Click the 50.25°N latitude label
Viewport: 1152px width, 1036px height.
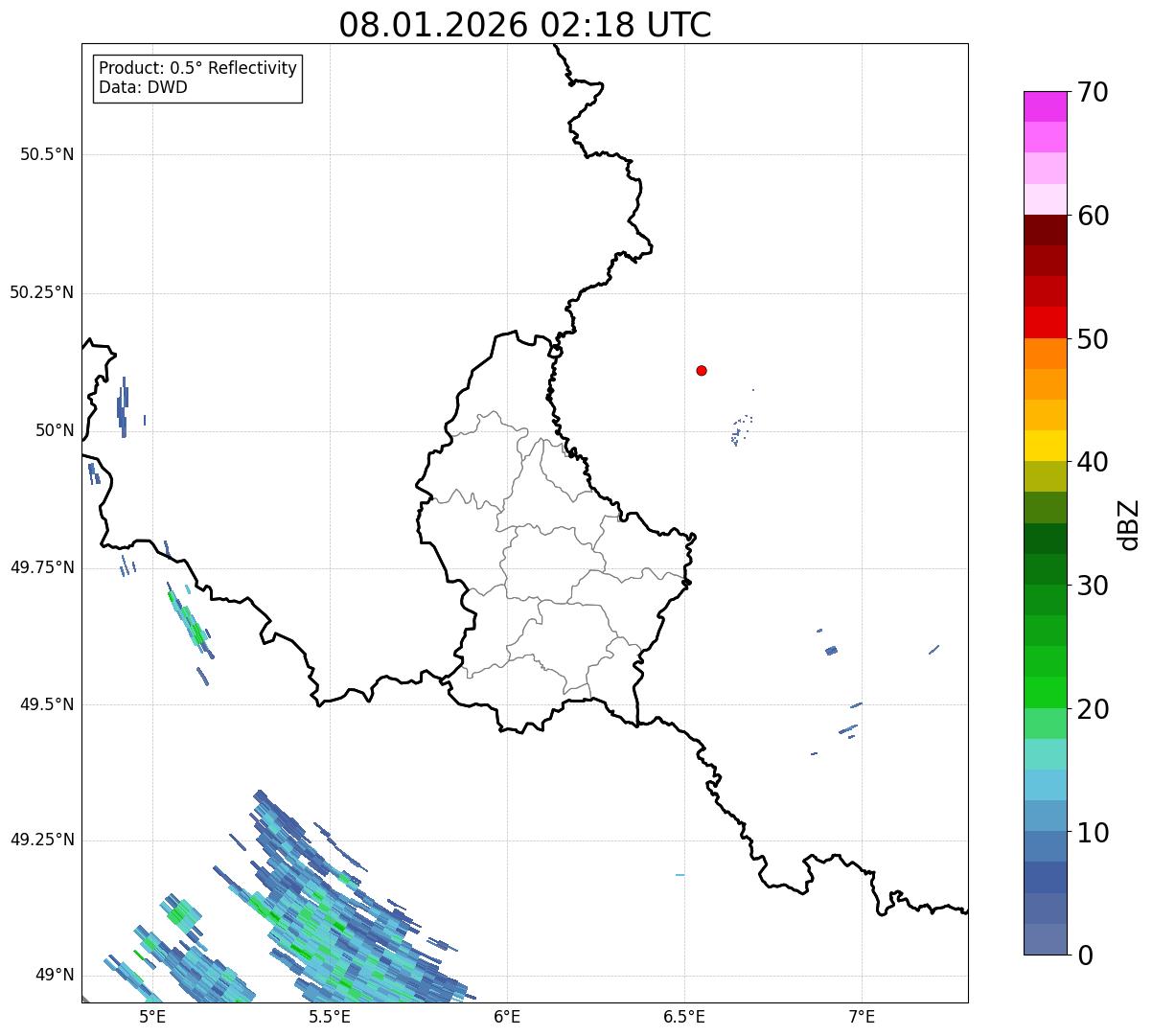click(42, 292)
